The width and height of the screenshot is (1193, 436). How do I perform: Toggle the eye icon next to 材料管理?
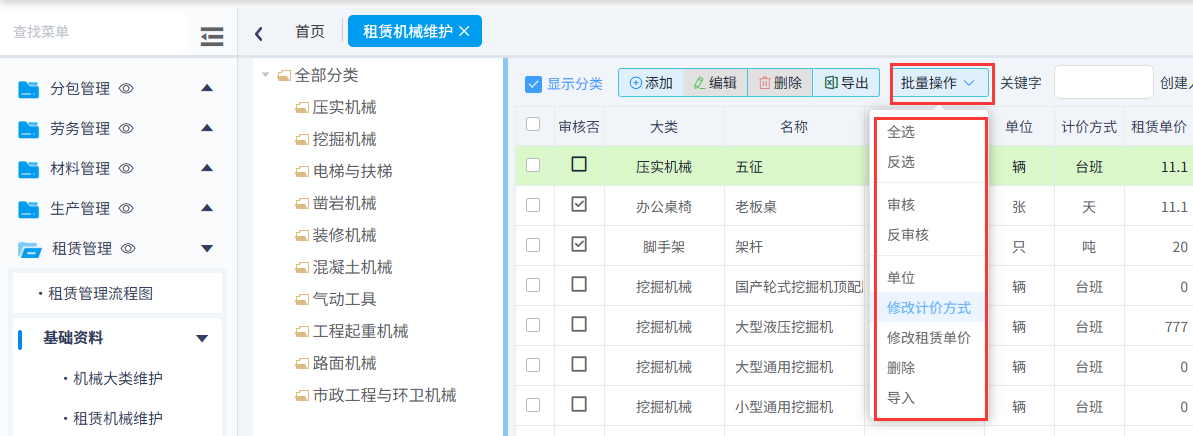coord(126,168)
